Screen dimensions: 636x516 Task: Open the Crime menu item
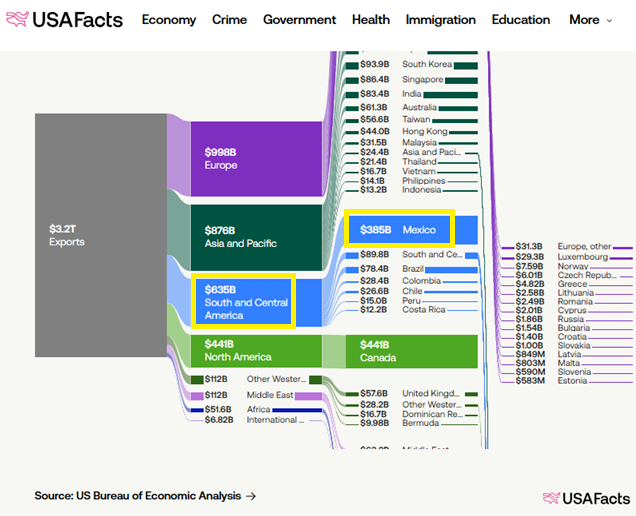229,19
